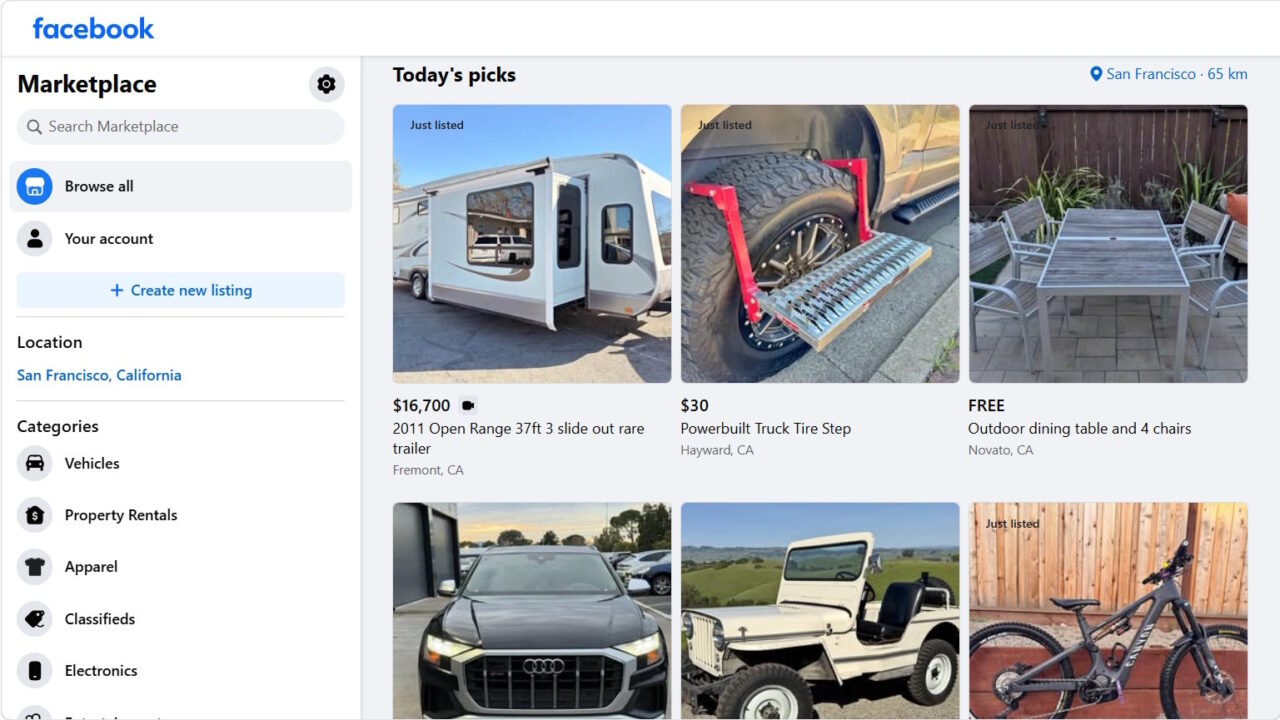
Task: Click the blue location pin near San Francisco
Action: (x=1095, y=73)
